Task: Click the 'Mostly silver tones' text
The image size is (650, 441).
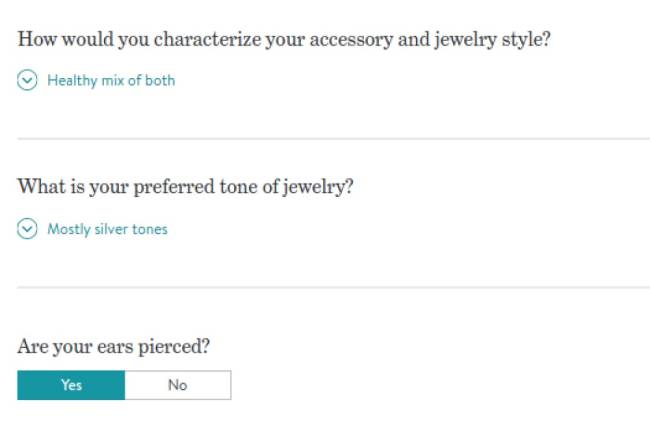Action: [x=107, y=230]
